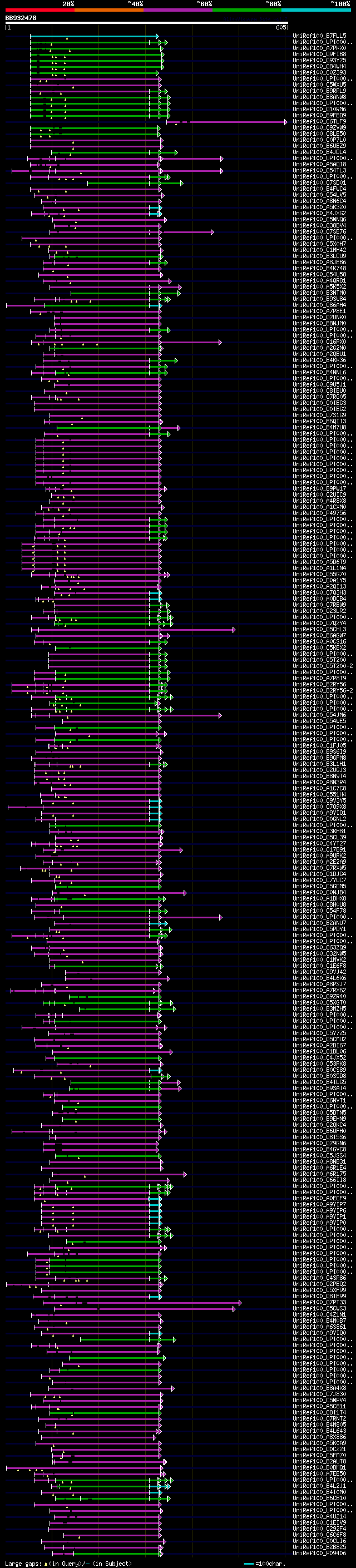Click the UniRef100_Q2UGJ3 label

319,770
